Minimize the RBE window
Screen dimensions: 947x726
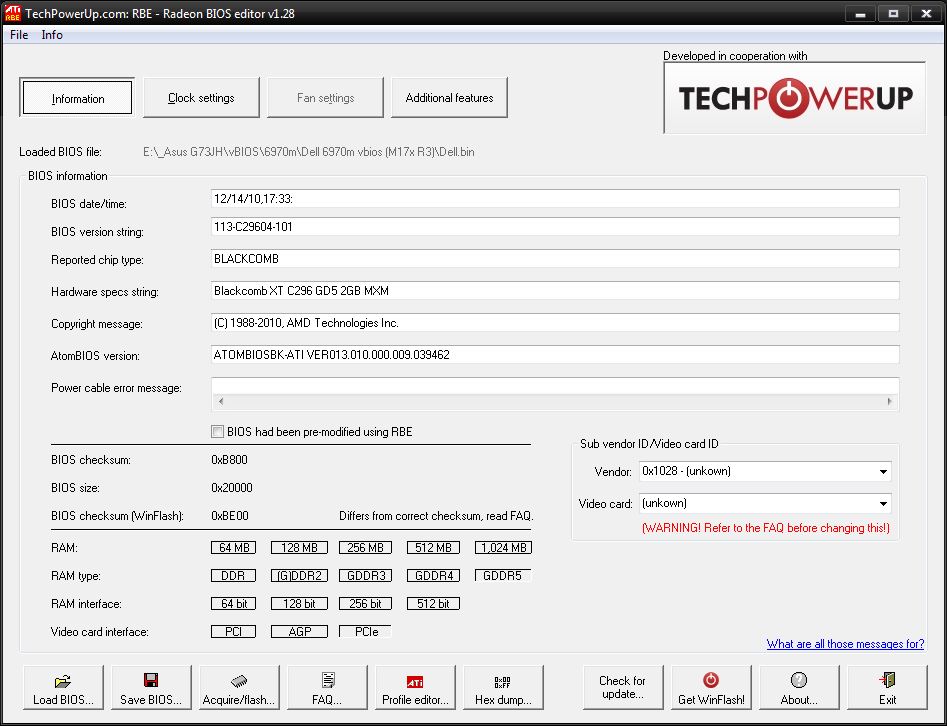861,13
